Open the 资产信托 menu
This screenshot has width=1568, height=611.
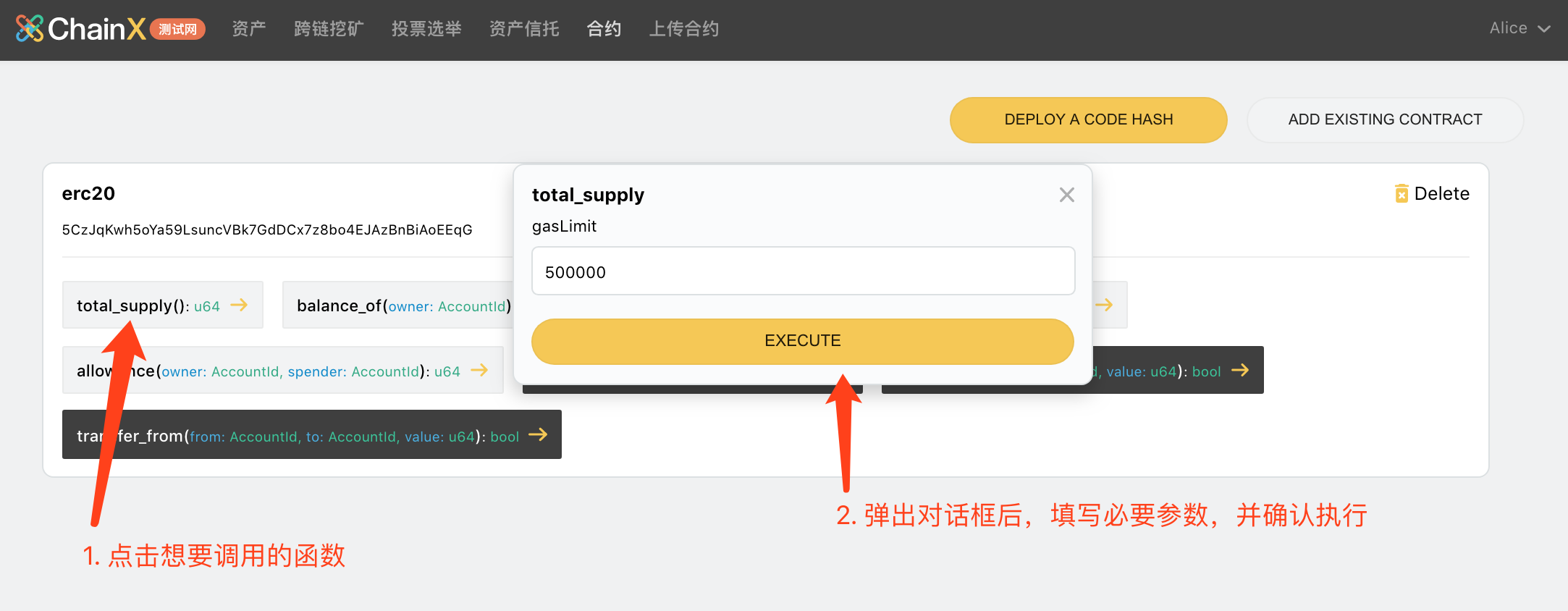click(x=524, y=29)
